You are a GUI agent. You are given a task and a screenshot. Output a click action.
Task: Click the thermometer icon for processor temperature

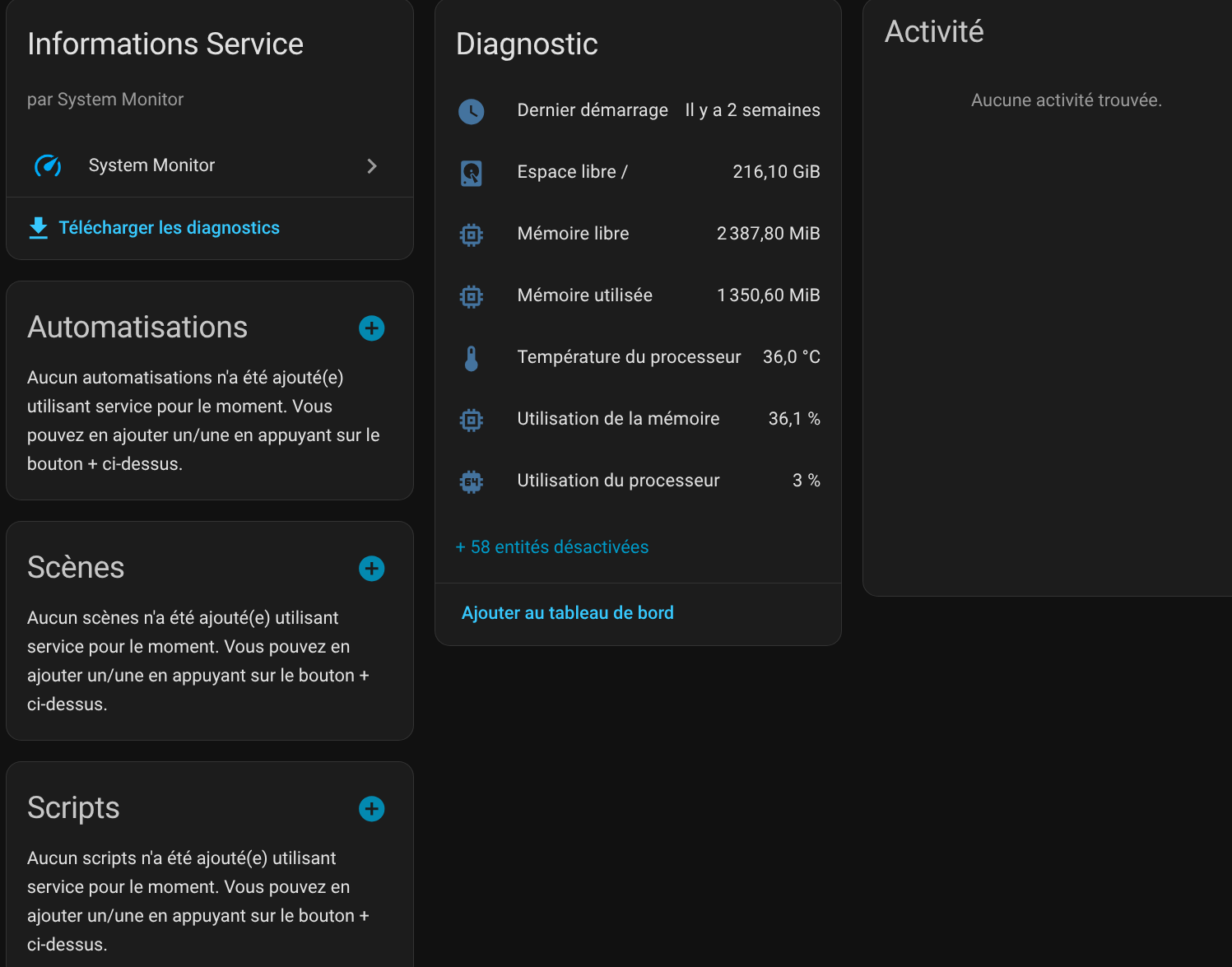(x=471, y=358)
